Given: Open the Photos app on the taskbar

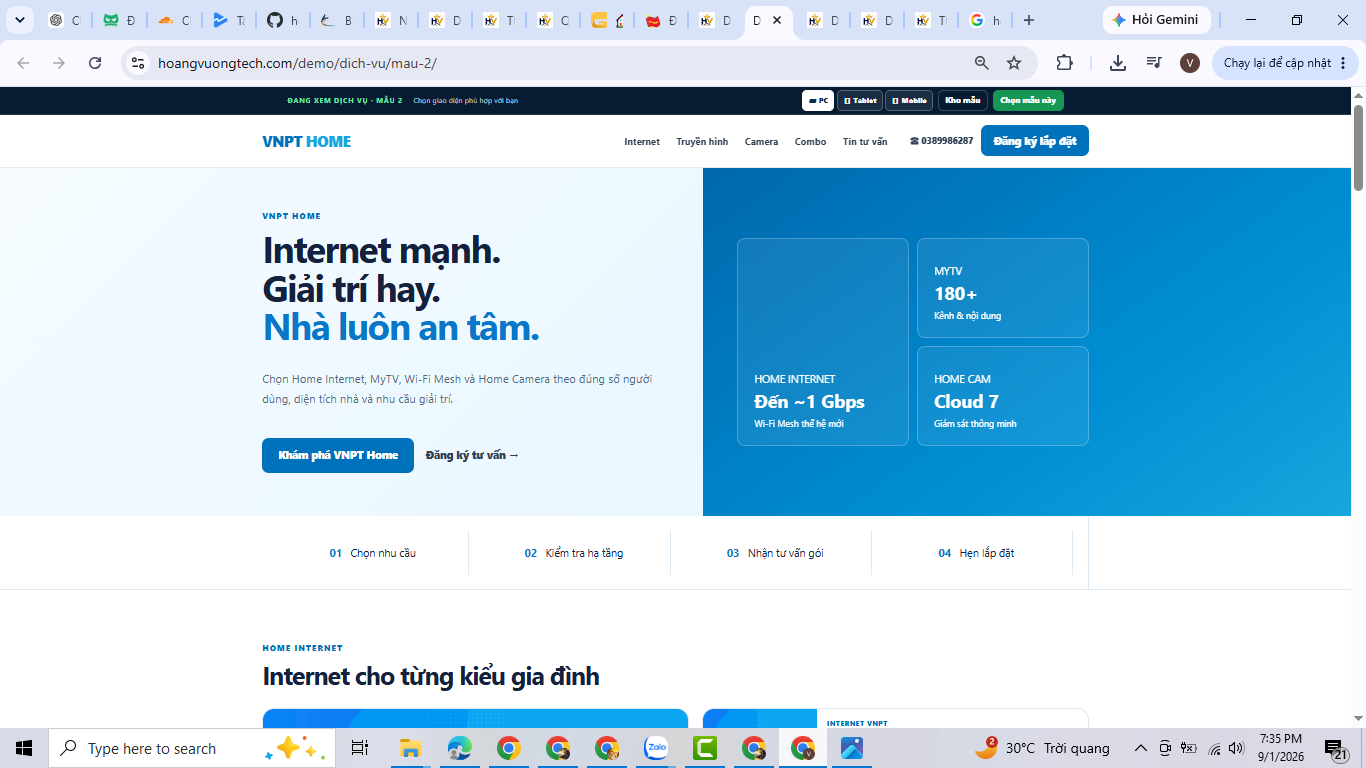Looking at the screenshot, I should click(x=852, y=748).
